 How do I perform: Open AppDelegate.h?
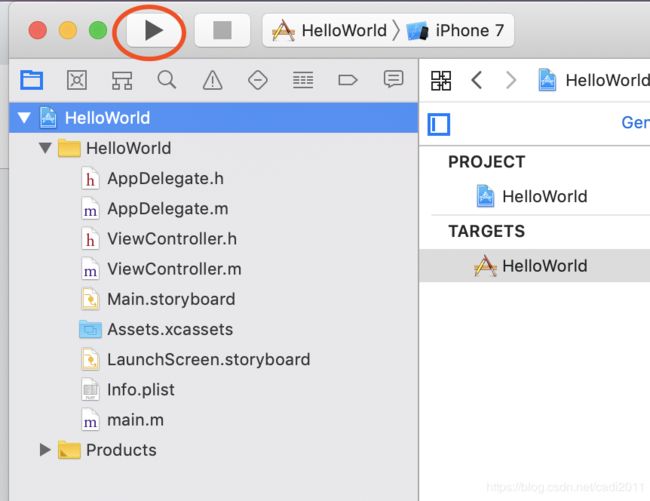point(153,179)
